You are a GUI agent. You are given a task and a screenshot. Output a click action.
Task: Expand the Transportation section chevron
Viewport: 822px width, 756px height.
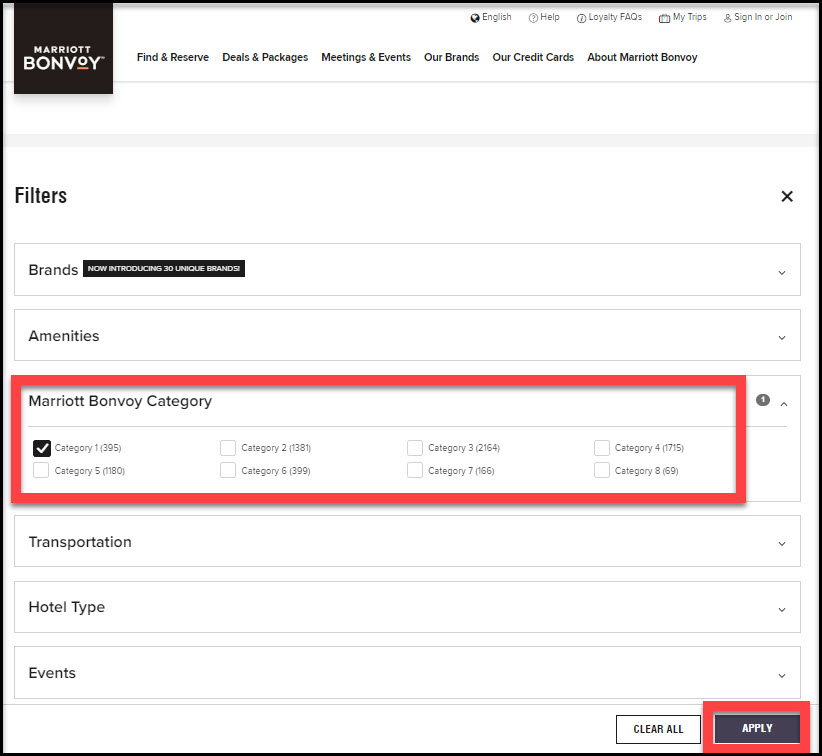(782, 544)
